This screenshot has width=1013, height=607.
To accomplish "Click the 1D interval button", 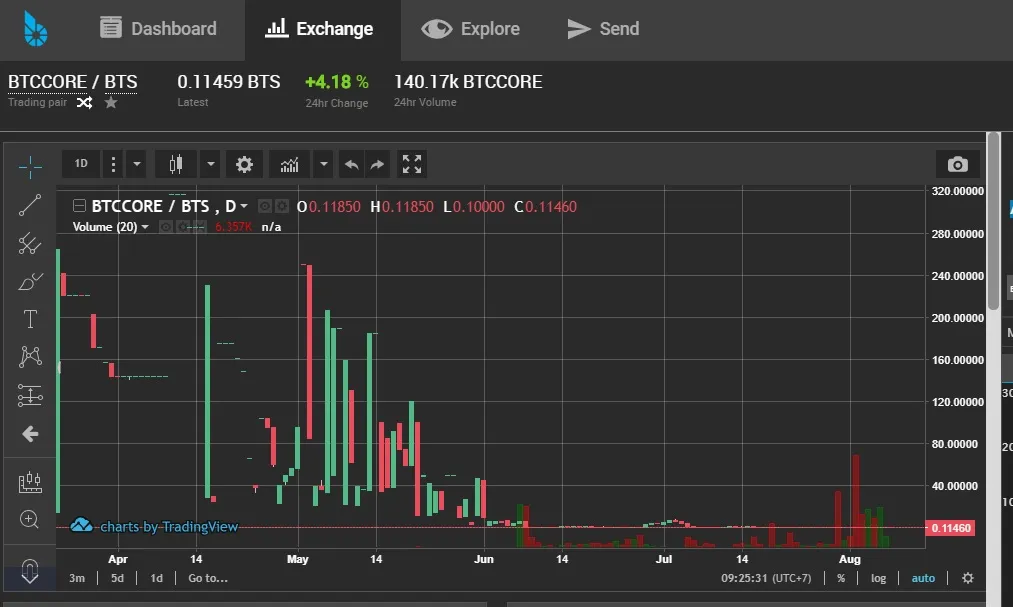I will 81,164.
